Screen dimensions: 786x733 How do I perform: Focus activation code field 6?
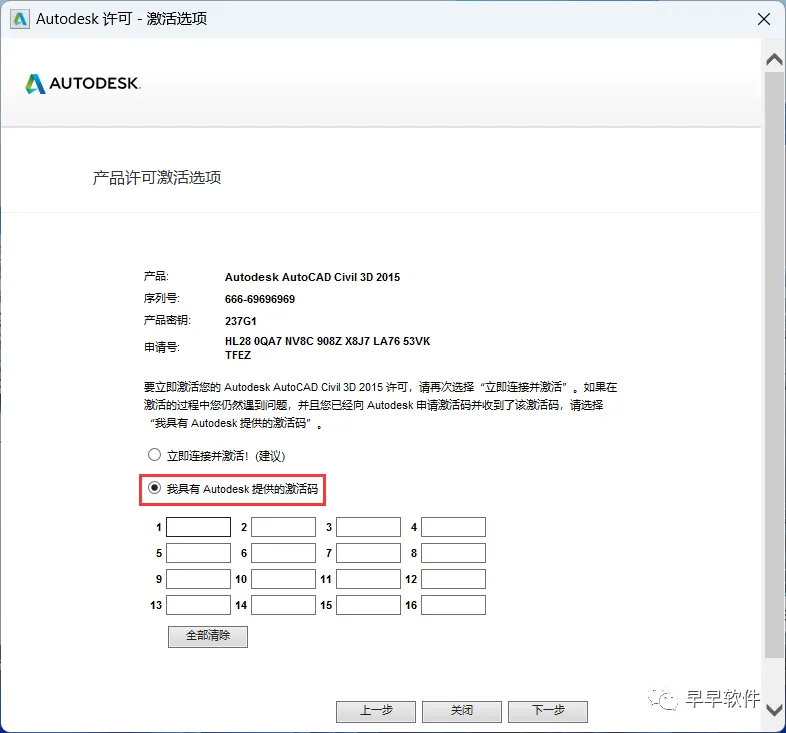tap(283, 553)
